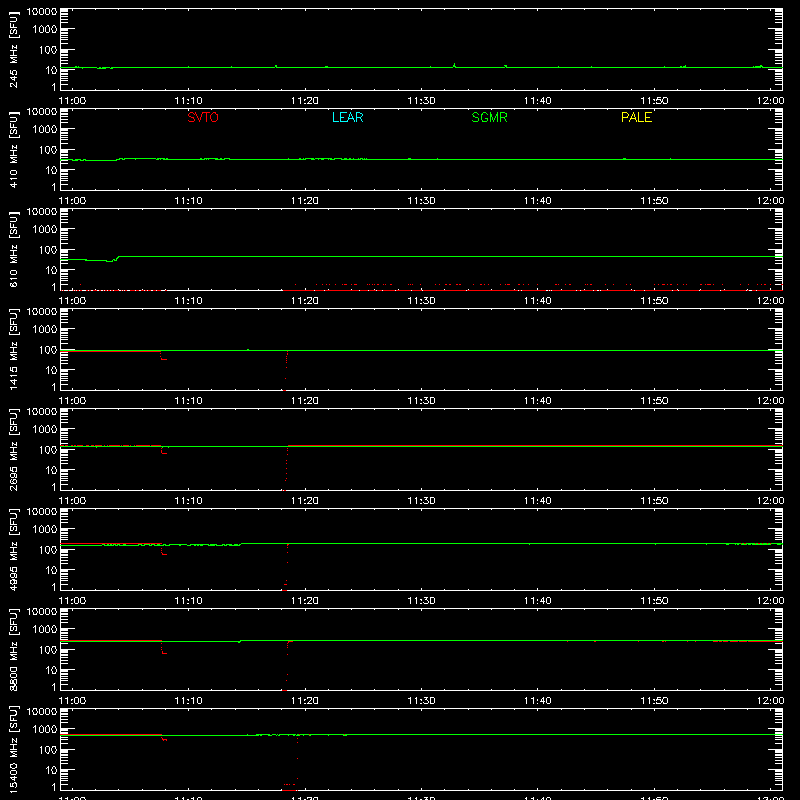The image size is (800, 800).
Task: Click the 10000 tick on 245 MHz axis
Action: pyautogui.click(x=42, y=12)
